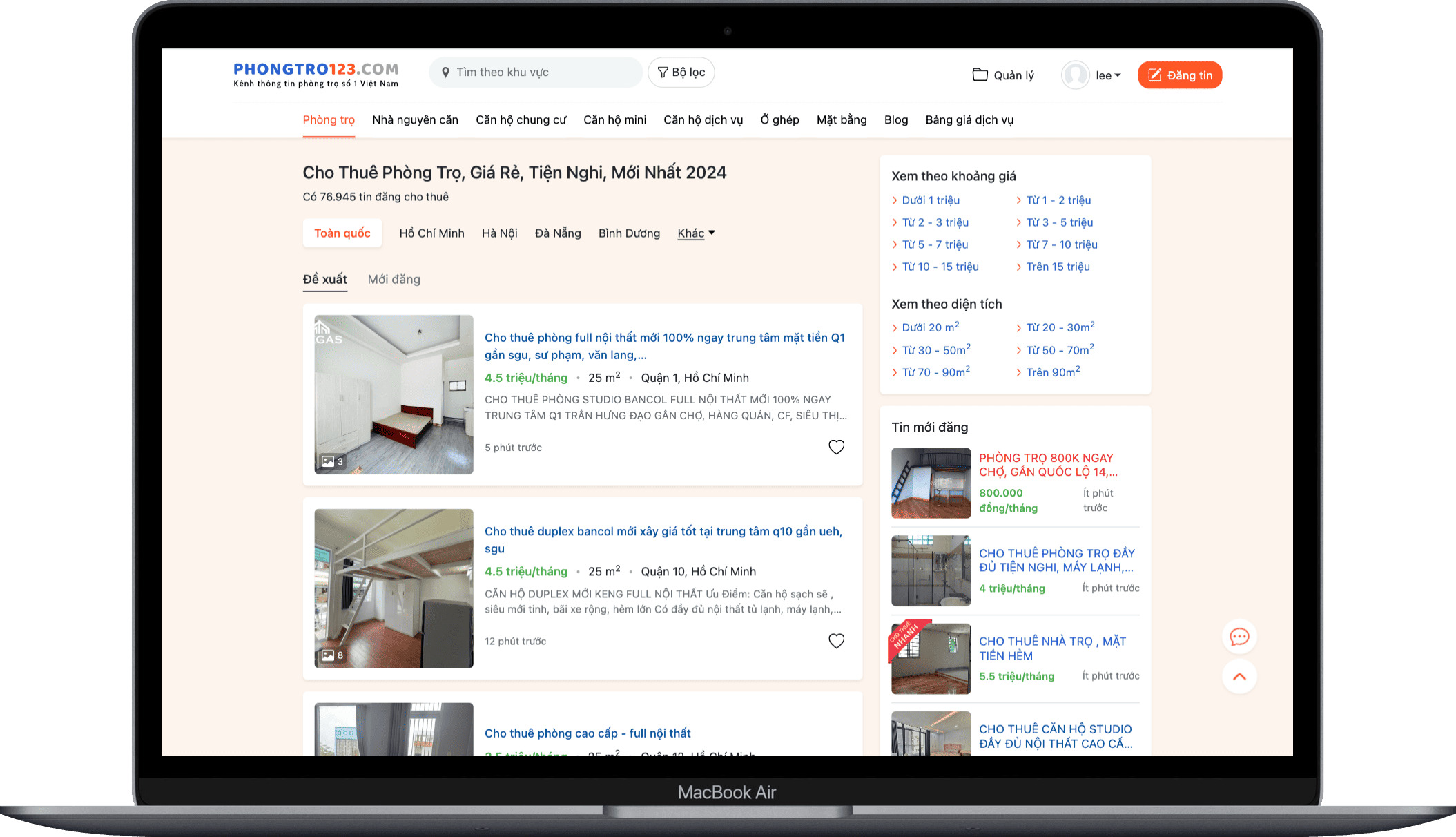
Task: Switch to the Mới đăng tab
Action: coord(394,280)
